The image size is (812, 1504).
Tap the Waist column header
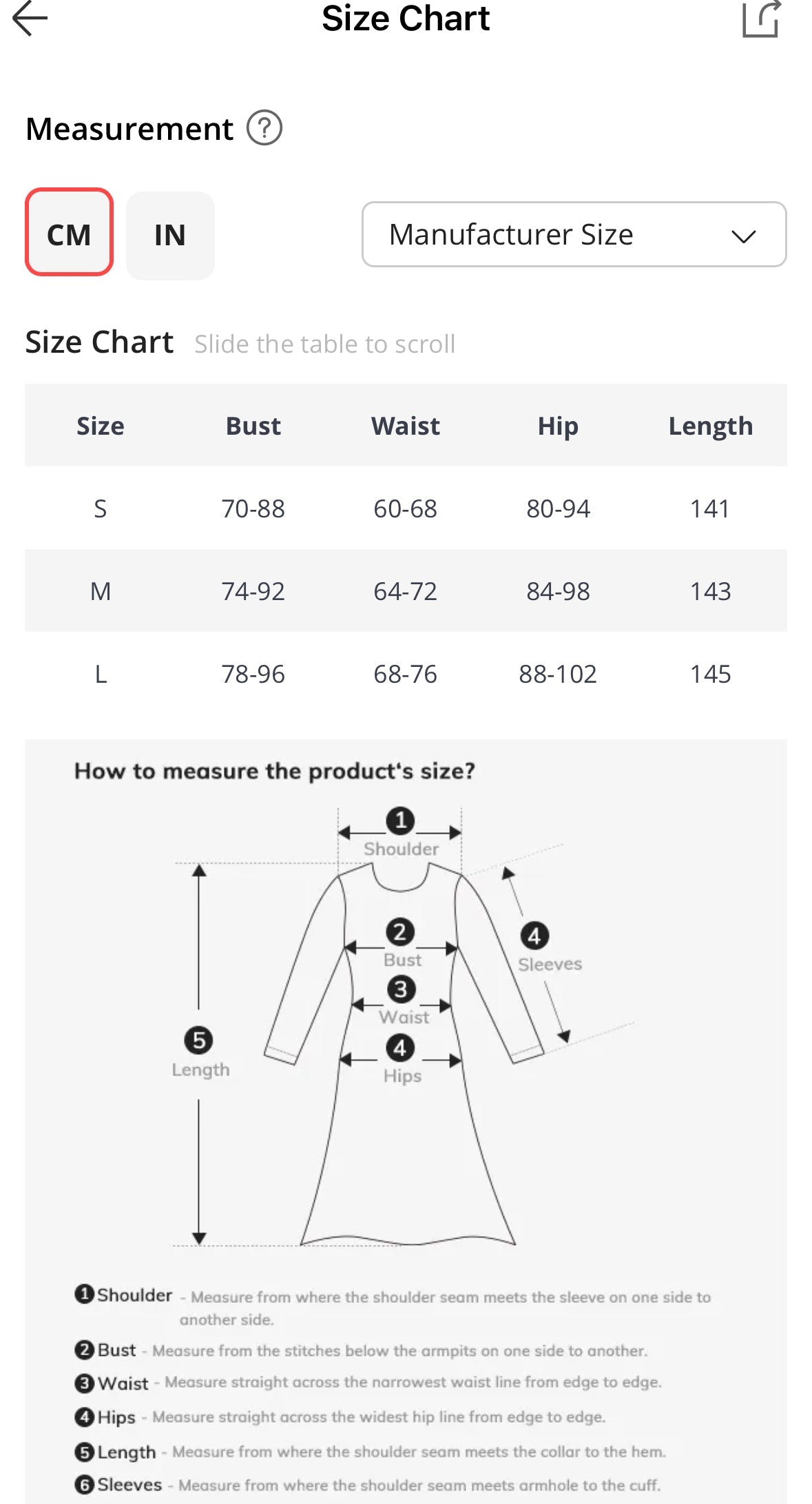click(x=406, y=426)
